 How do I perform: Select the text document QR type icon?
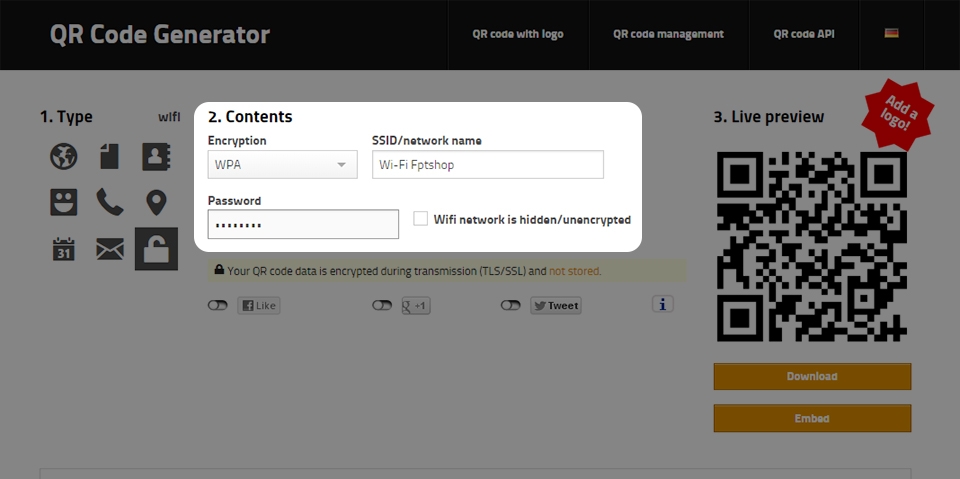[x=110, y=156]
